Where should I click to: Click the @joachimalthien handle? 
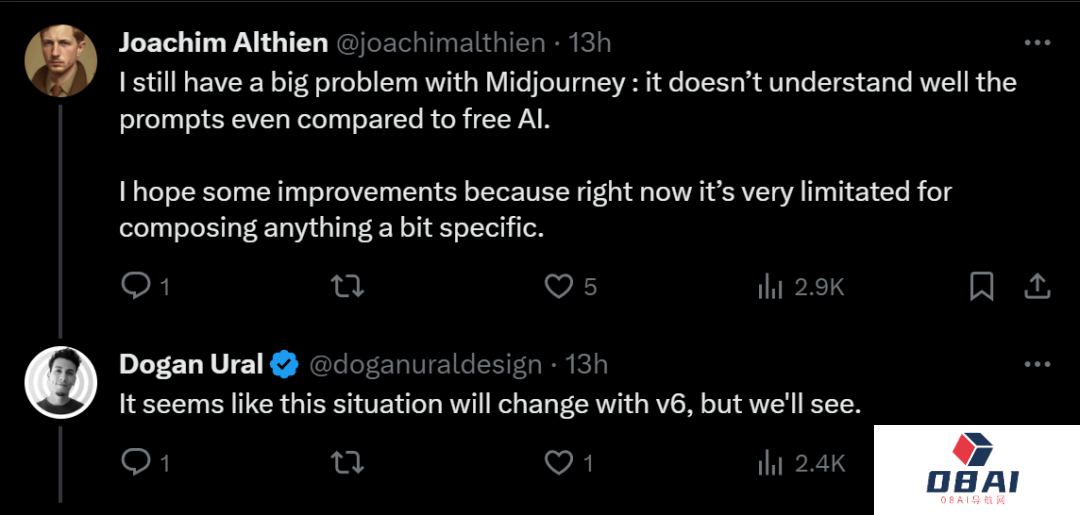click(441, 43)
